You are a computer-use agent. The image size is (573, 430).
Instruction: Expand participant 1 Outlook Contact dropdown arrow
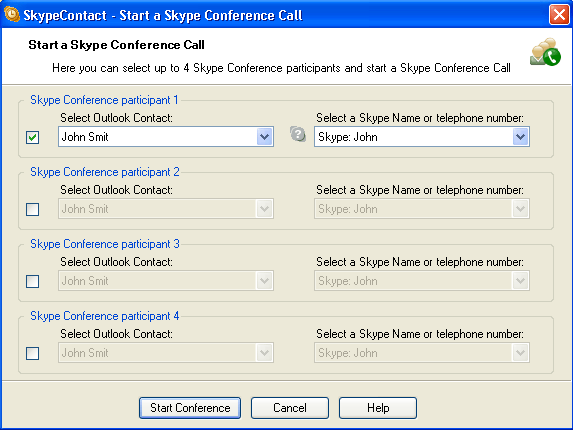tap(265, 137)
